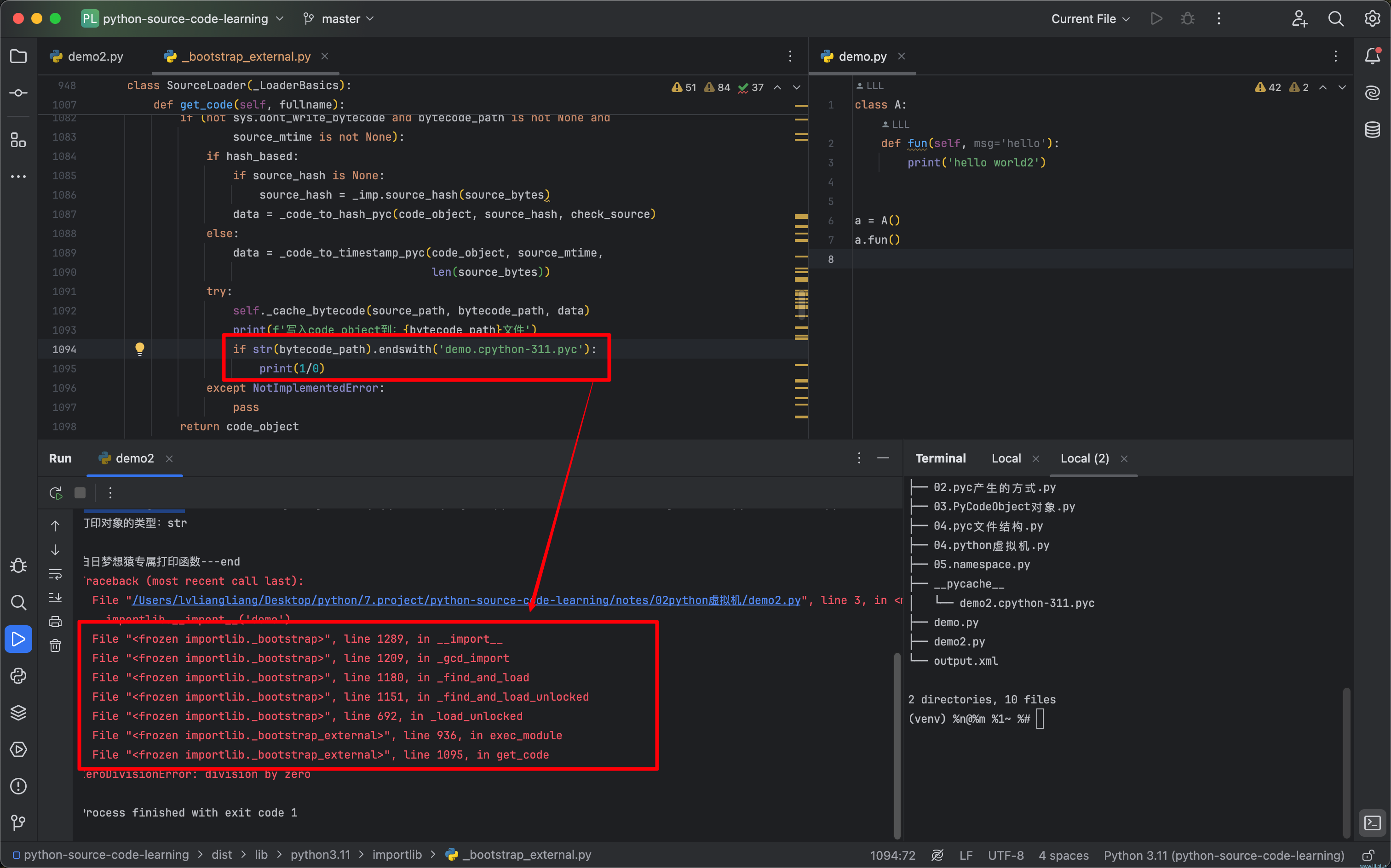Open the master branch dropdown
This screenshot has height=868, width=1391.
point(339,18)
